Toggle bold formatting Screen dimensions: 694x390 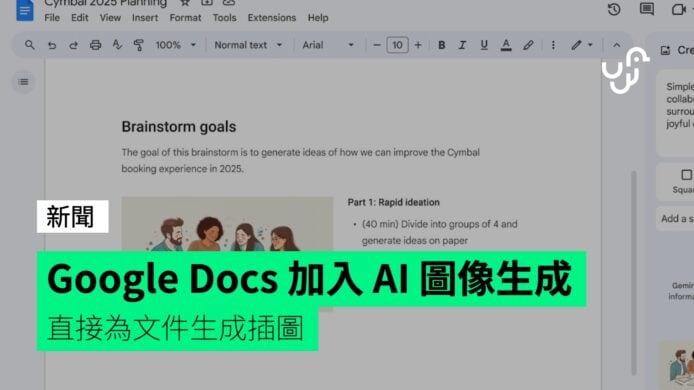pyautogui.click(x=441, y=45)
